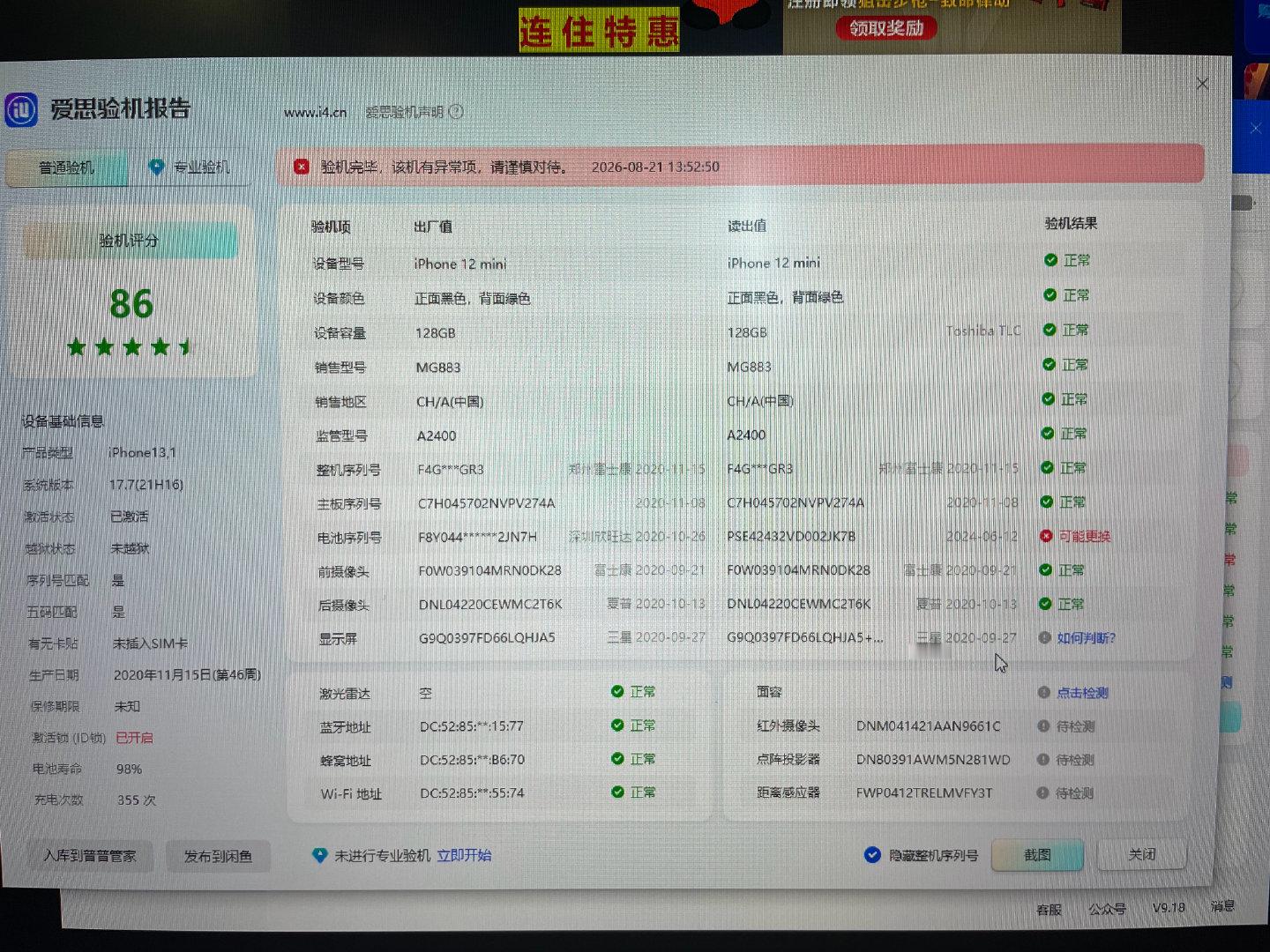
Task: Click the 领取奖励 button in the background banner
Action: [886, 28]
